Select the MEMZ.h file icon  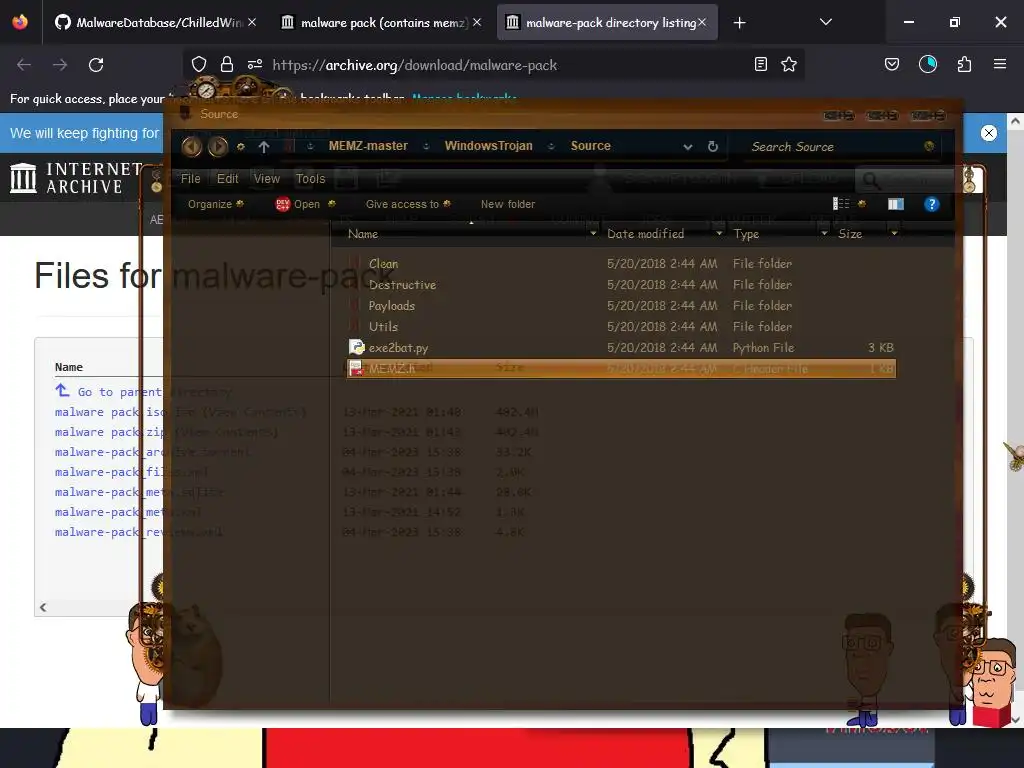pos(357,368)
